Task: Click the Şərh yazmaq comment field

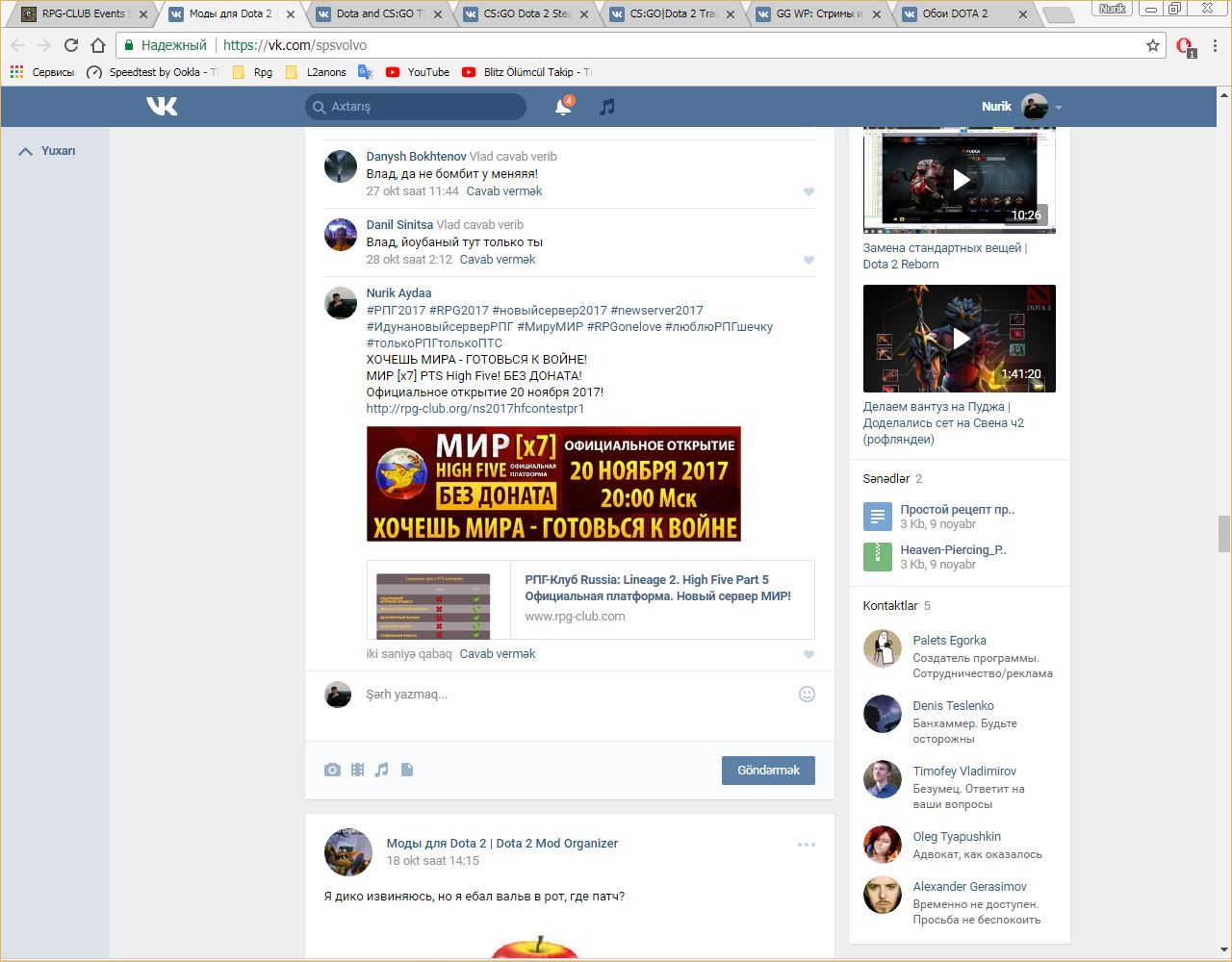Action: (x=577, y=695)
